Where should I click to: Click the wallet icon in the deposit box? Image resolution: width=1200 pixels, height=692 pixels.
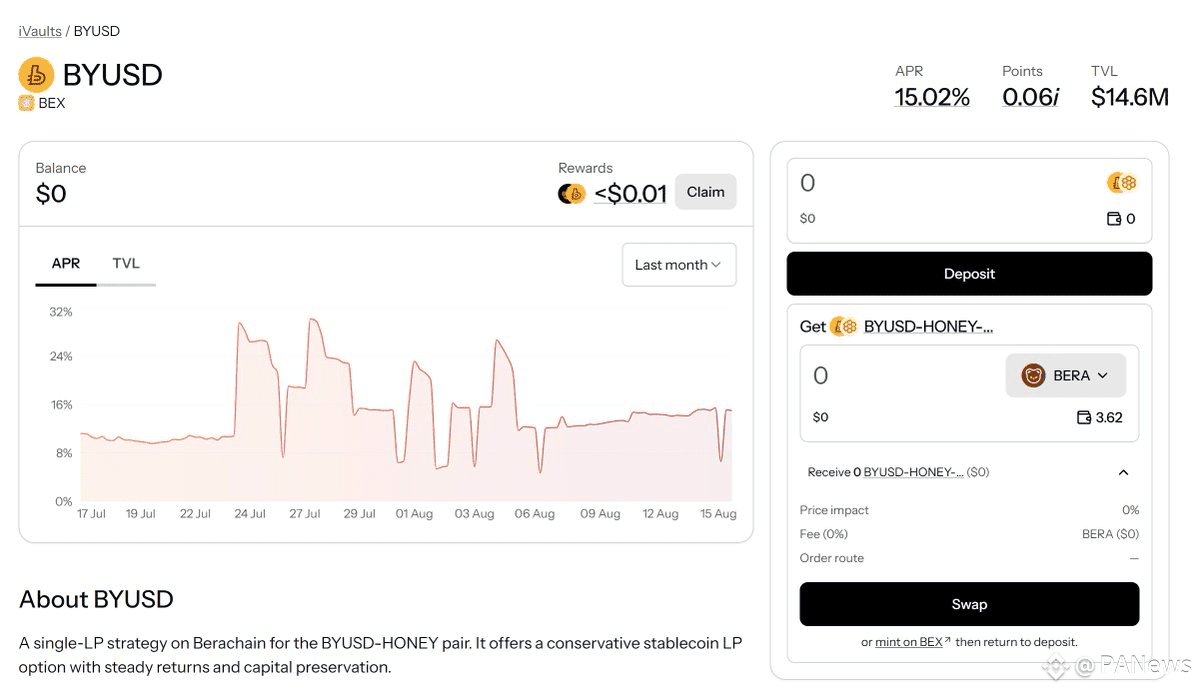(1114, 219)
